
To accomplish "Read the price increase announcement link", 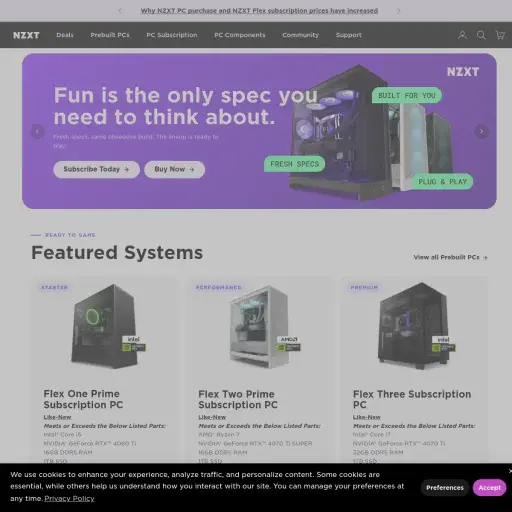I will pos(259,11).
